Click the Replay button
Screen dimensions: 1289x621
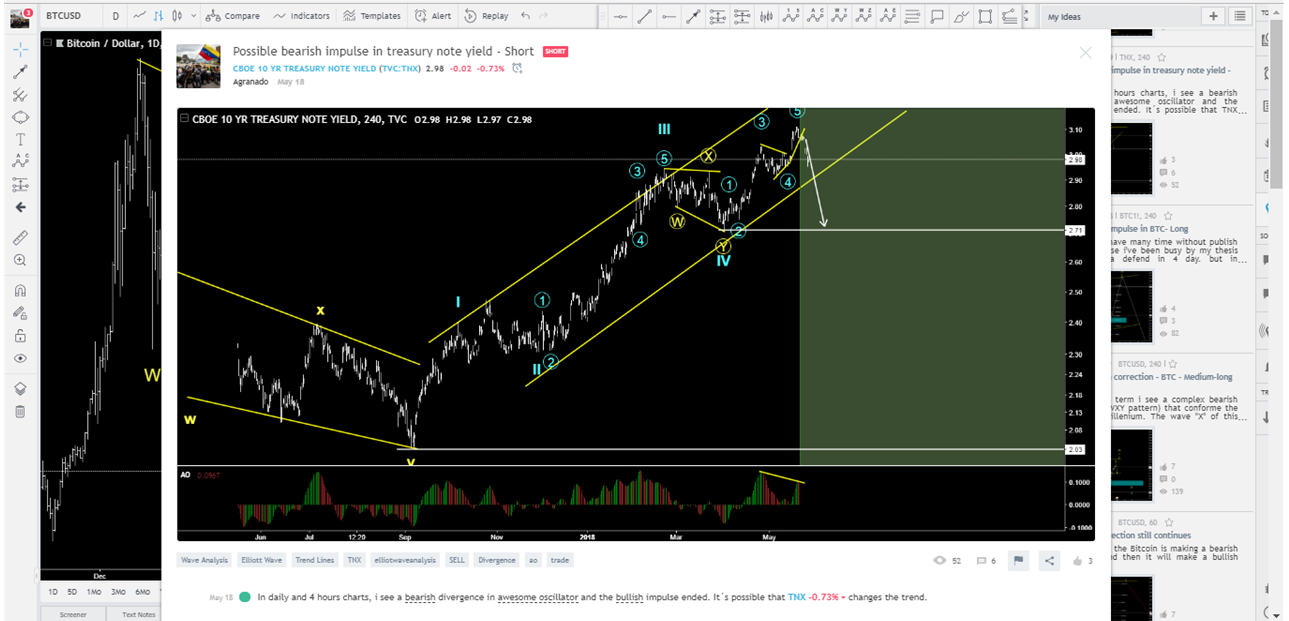pos(486,16)
